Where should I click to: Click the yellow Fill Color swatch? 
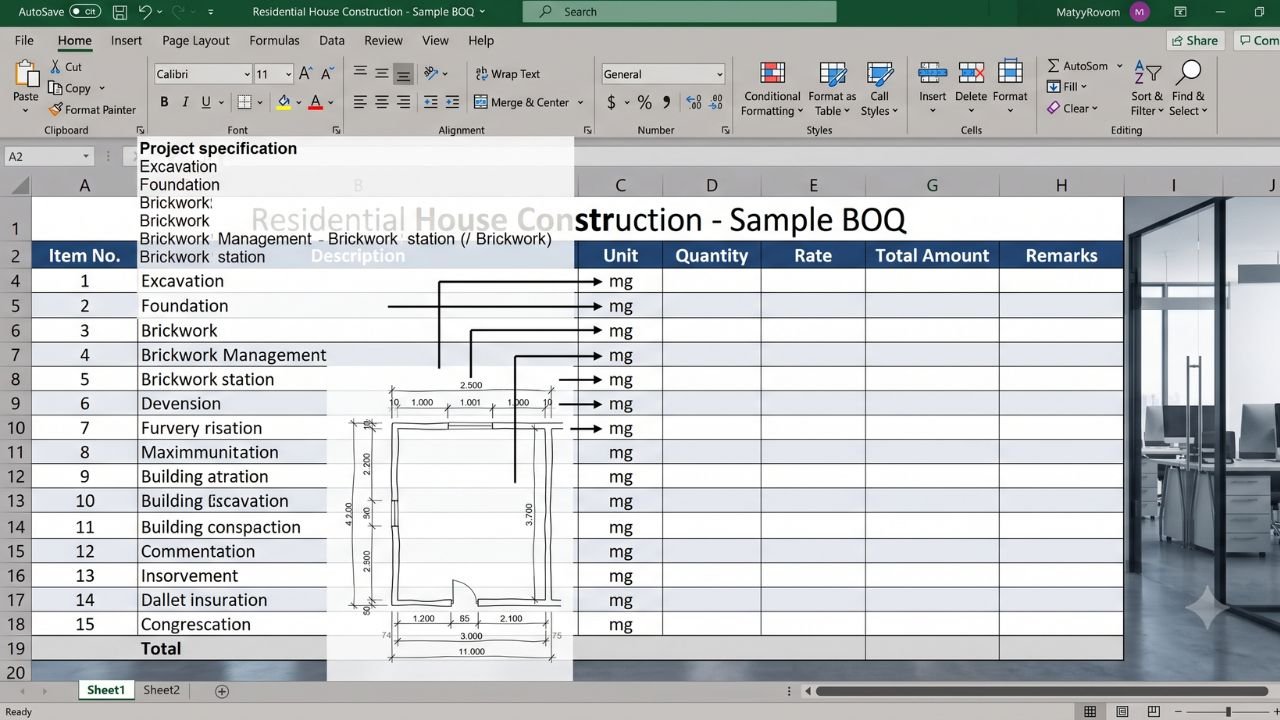coord(284,102)
